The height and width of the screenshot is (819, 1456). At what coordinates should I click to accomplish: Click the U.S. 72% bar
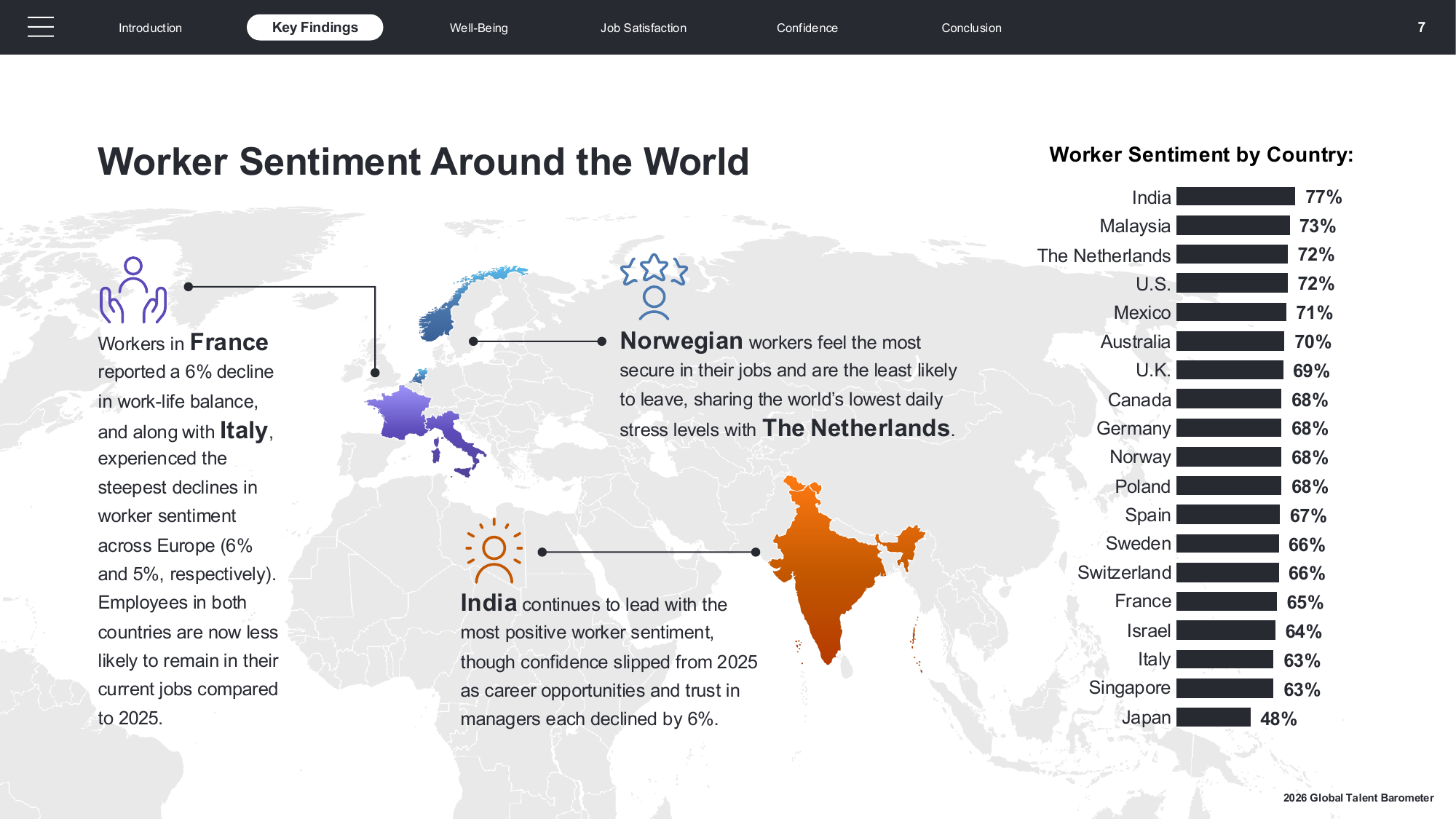1232,283
